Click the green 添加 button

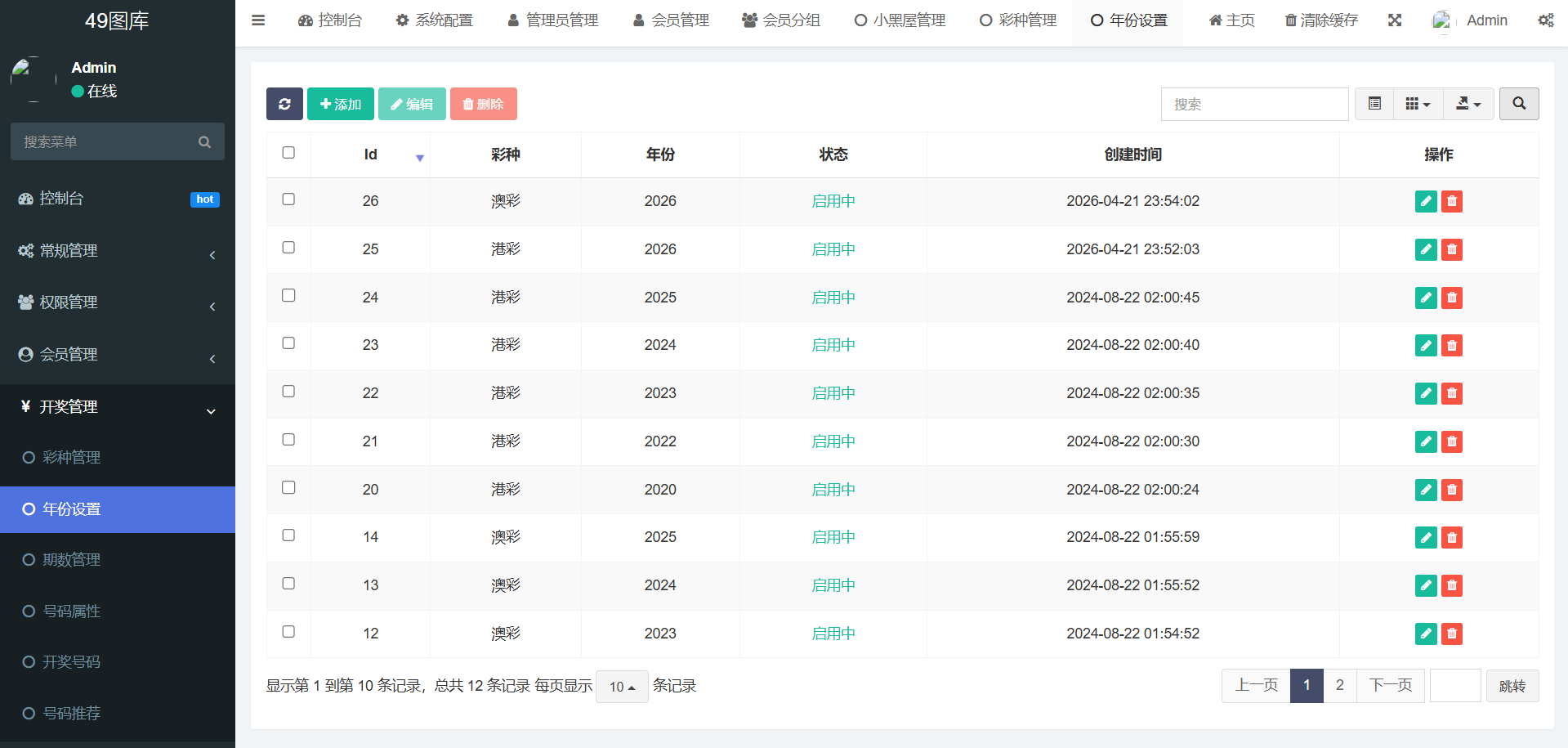point(341,104)
